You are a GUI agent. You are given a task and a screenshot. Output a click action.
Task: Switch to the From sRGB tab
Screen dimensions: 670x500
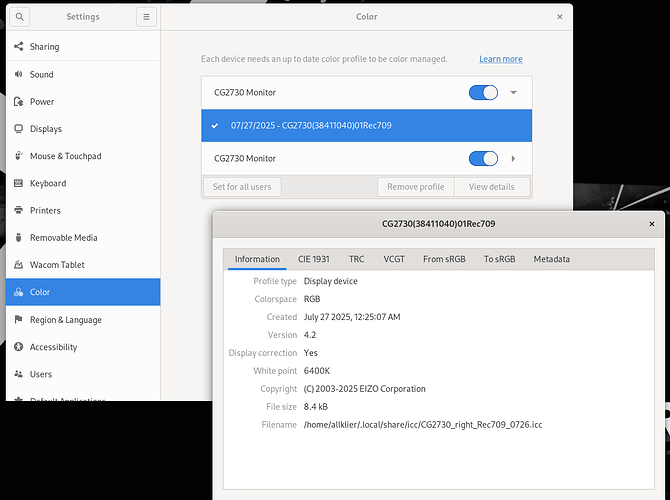pos(444,259)
